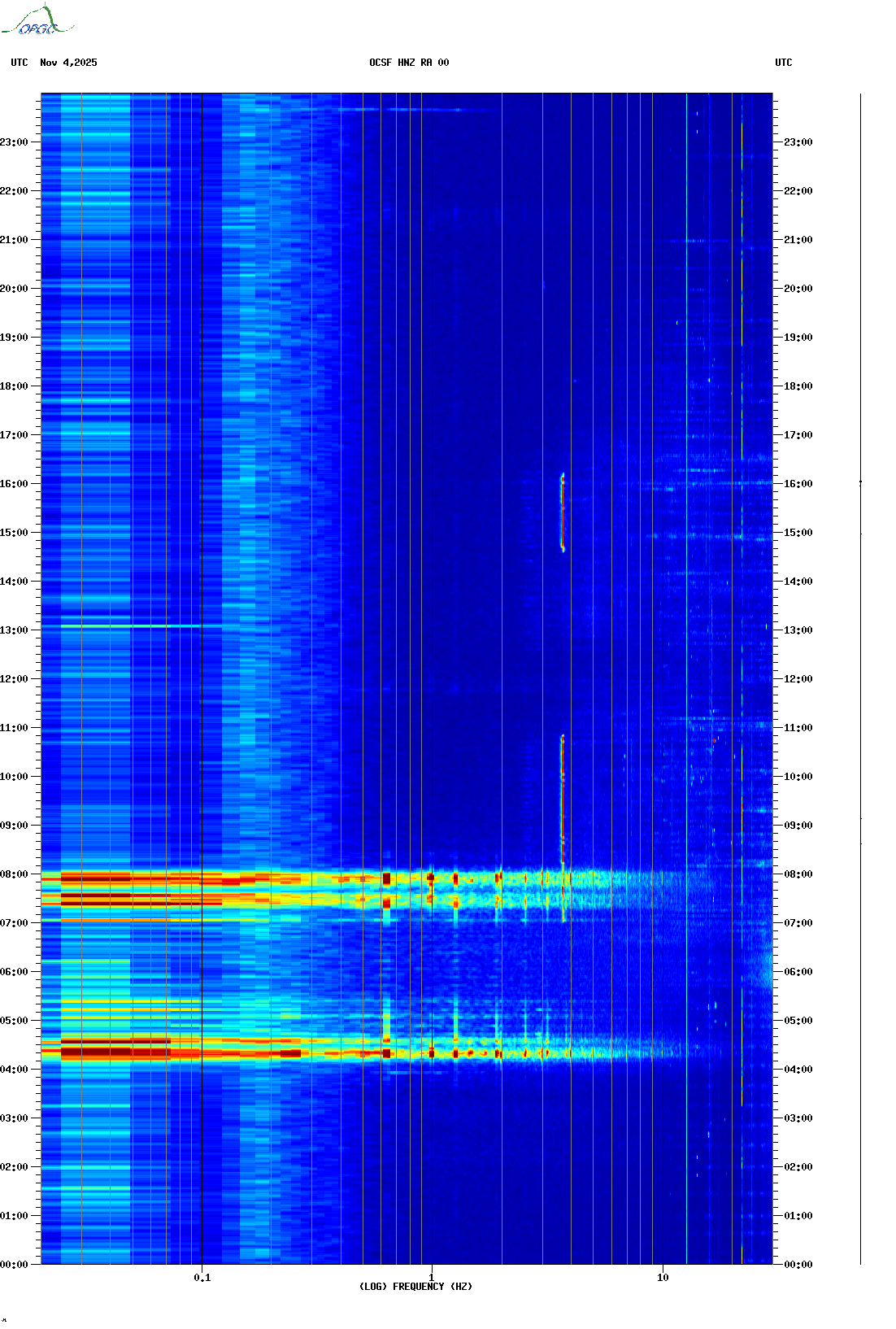Viewport: 896px width, 1329px height.
Task: Click the right axis 17:00 time label
Action: 798,435
